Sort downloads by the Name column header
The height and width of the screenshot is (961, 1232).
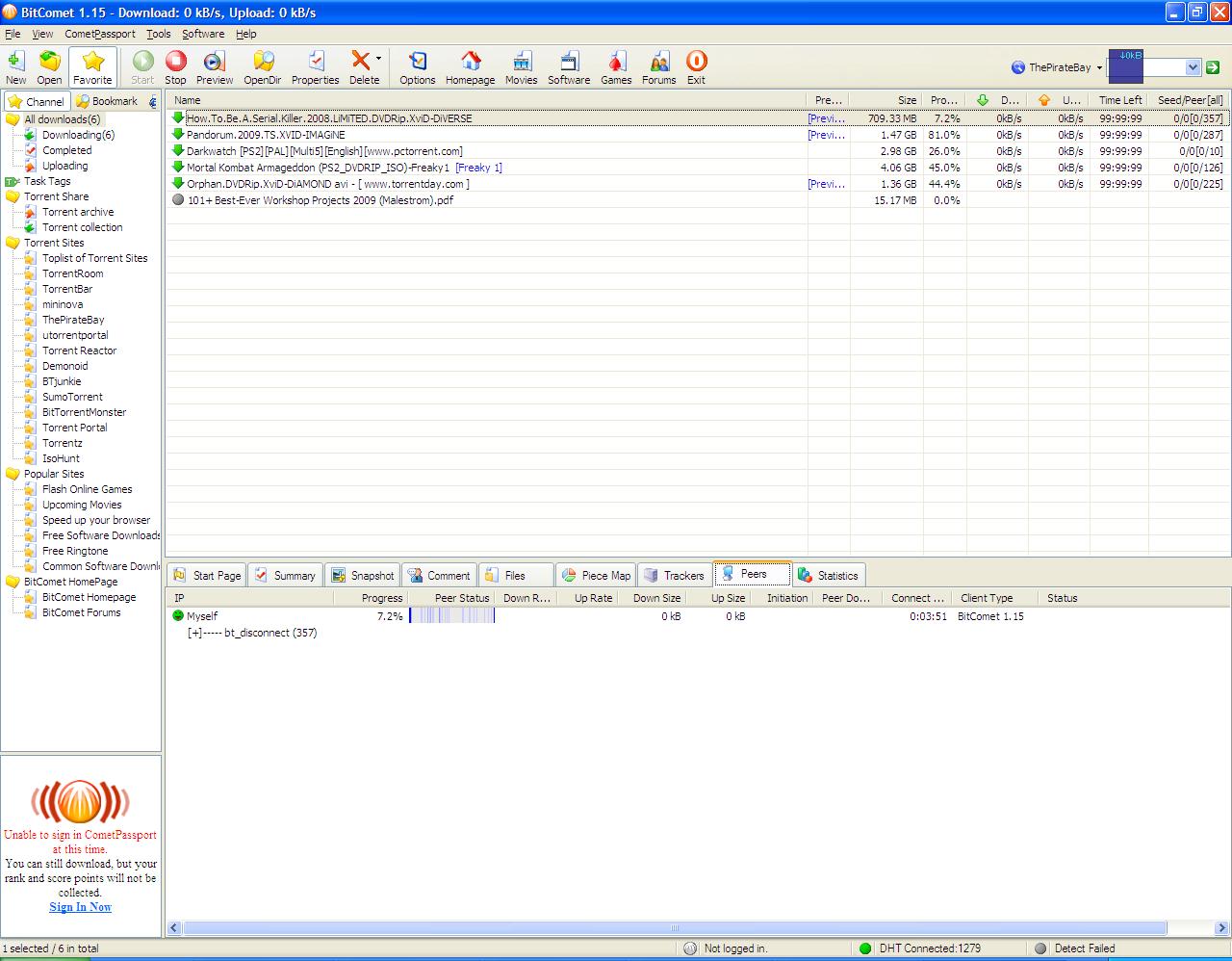point(486,100)
